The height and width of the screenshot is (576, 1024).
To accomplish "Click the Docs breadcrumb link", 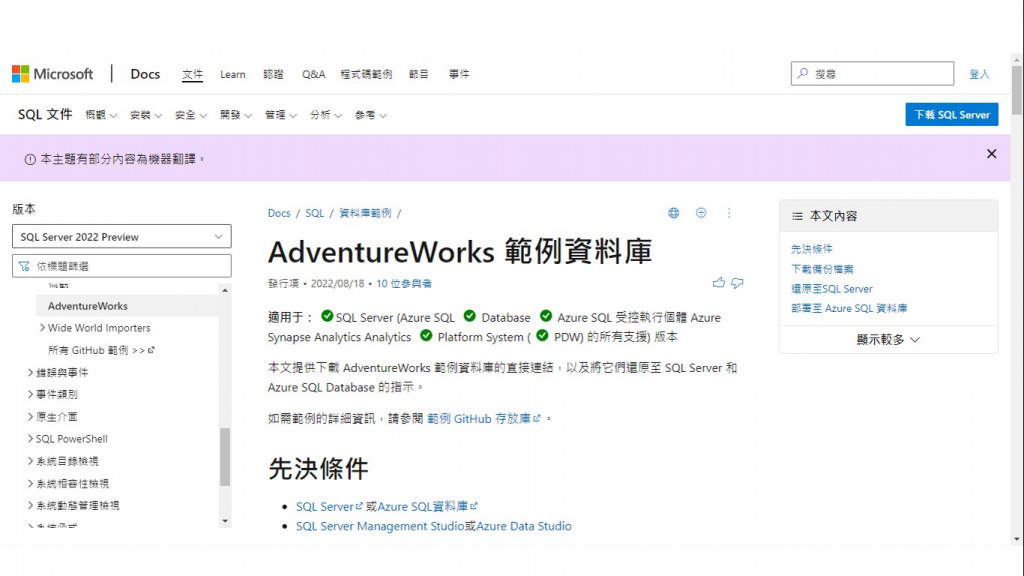I will (279, 213).
